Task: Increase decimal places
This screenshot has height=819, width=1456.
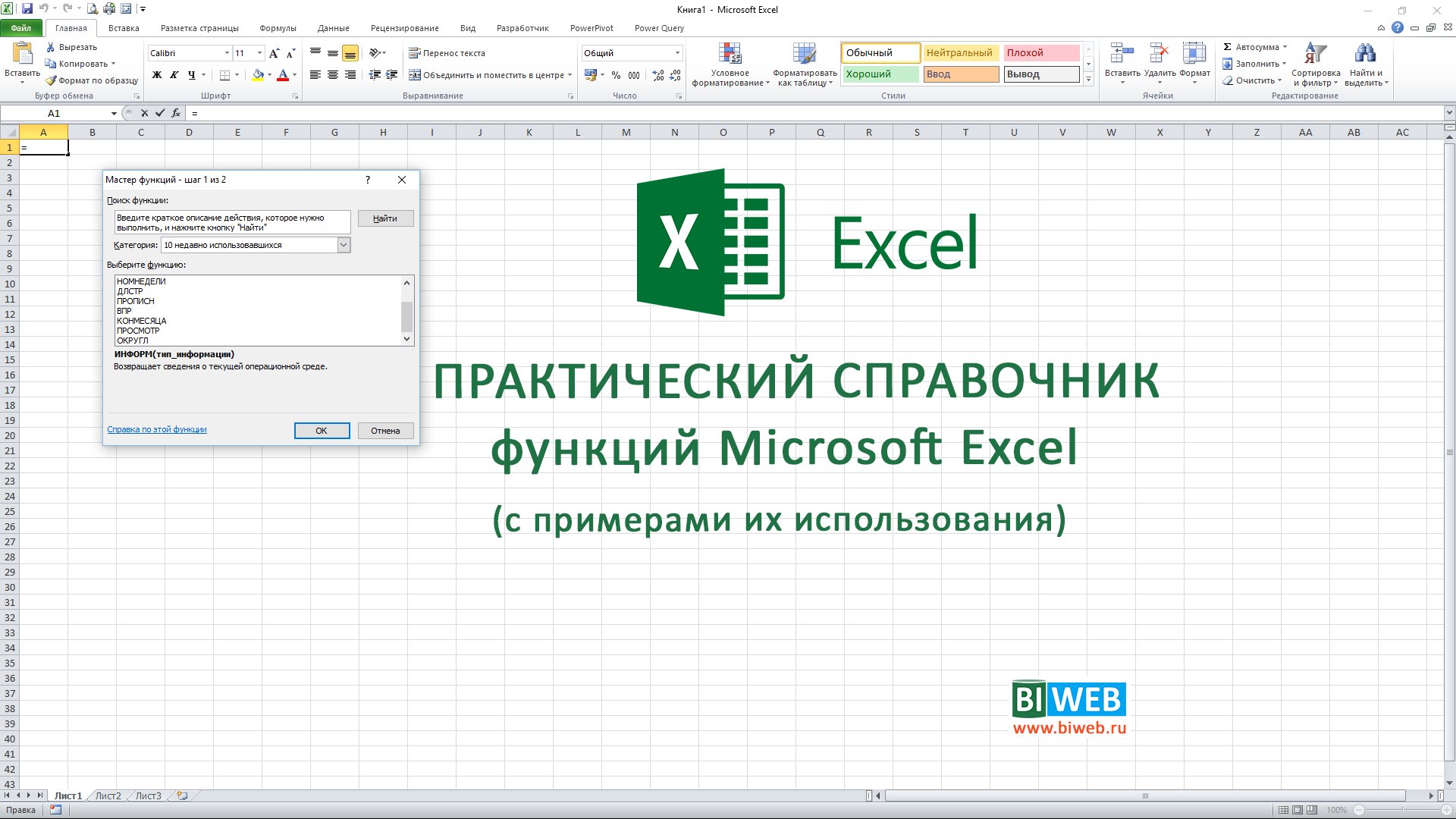Action: 657,75
